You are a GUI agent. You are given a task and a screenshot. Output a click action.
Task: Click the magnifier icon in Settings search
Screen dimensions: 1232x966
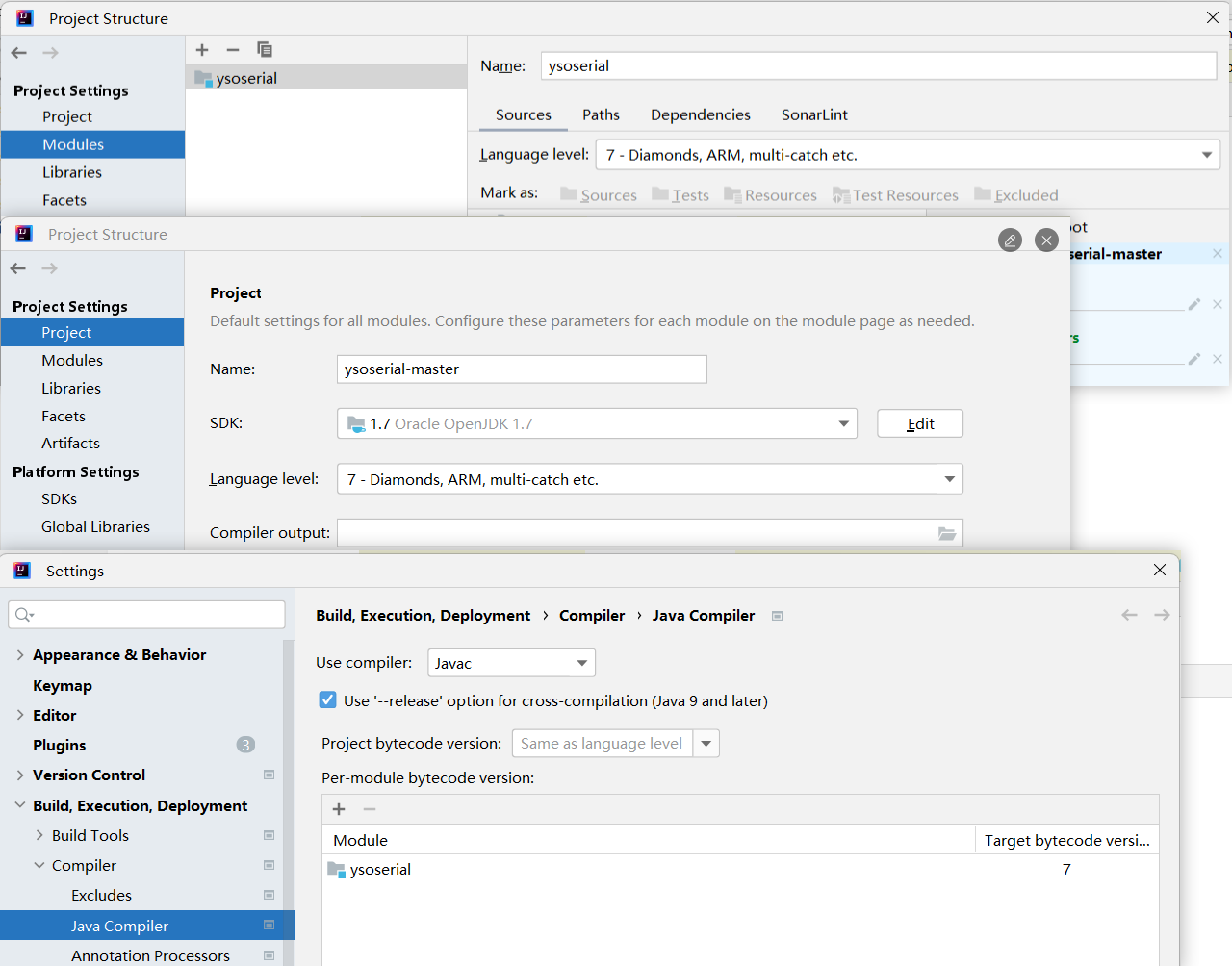pos(24,615)
